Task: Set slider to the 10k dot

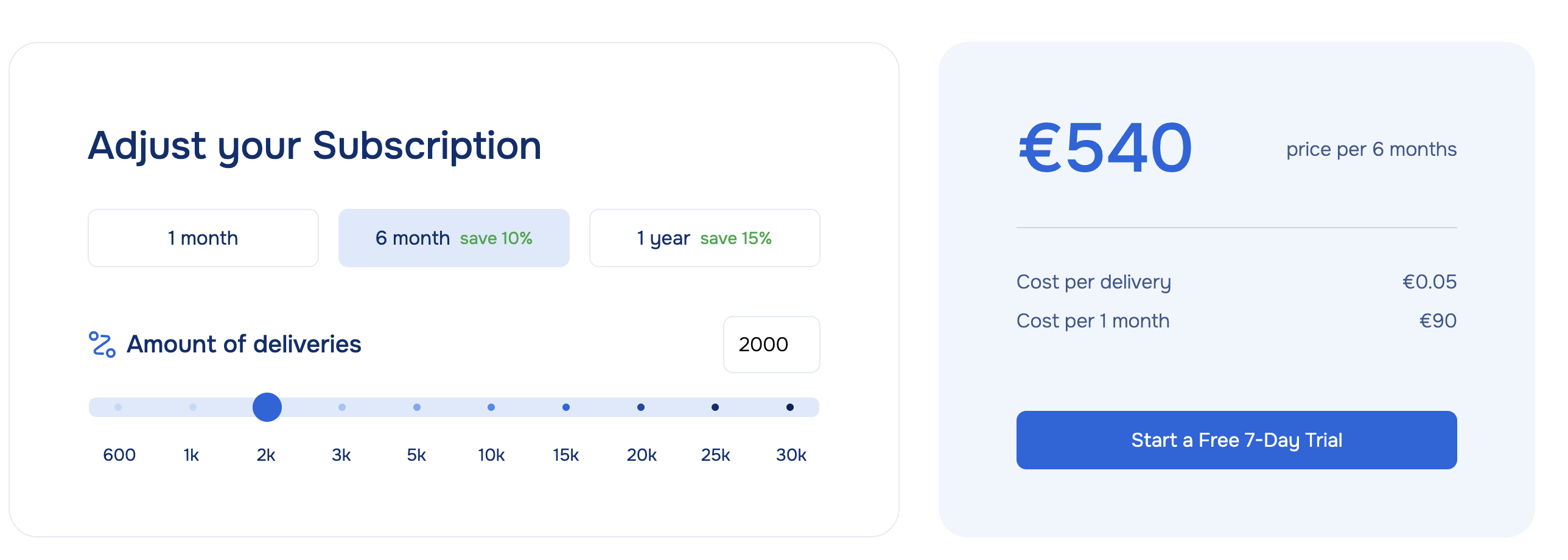Action: tap(491, 407)
